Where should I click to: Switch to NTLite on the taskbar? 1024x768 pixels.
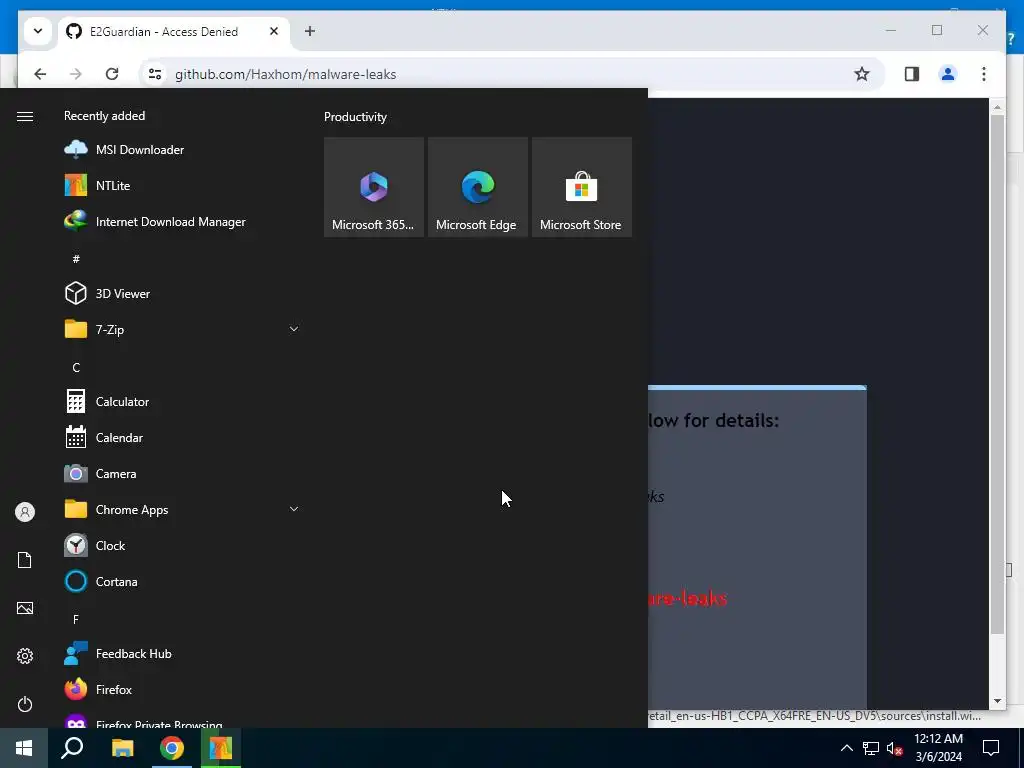coord(221,748)
